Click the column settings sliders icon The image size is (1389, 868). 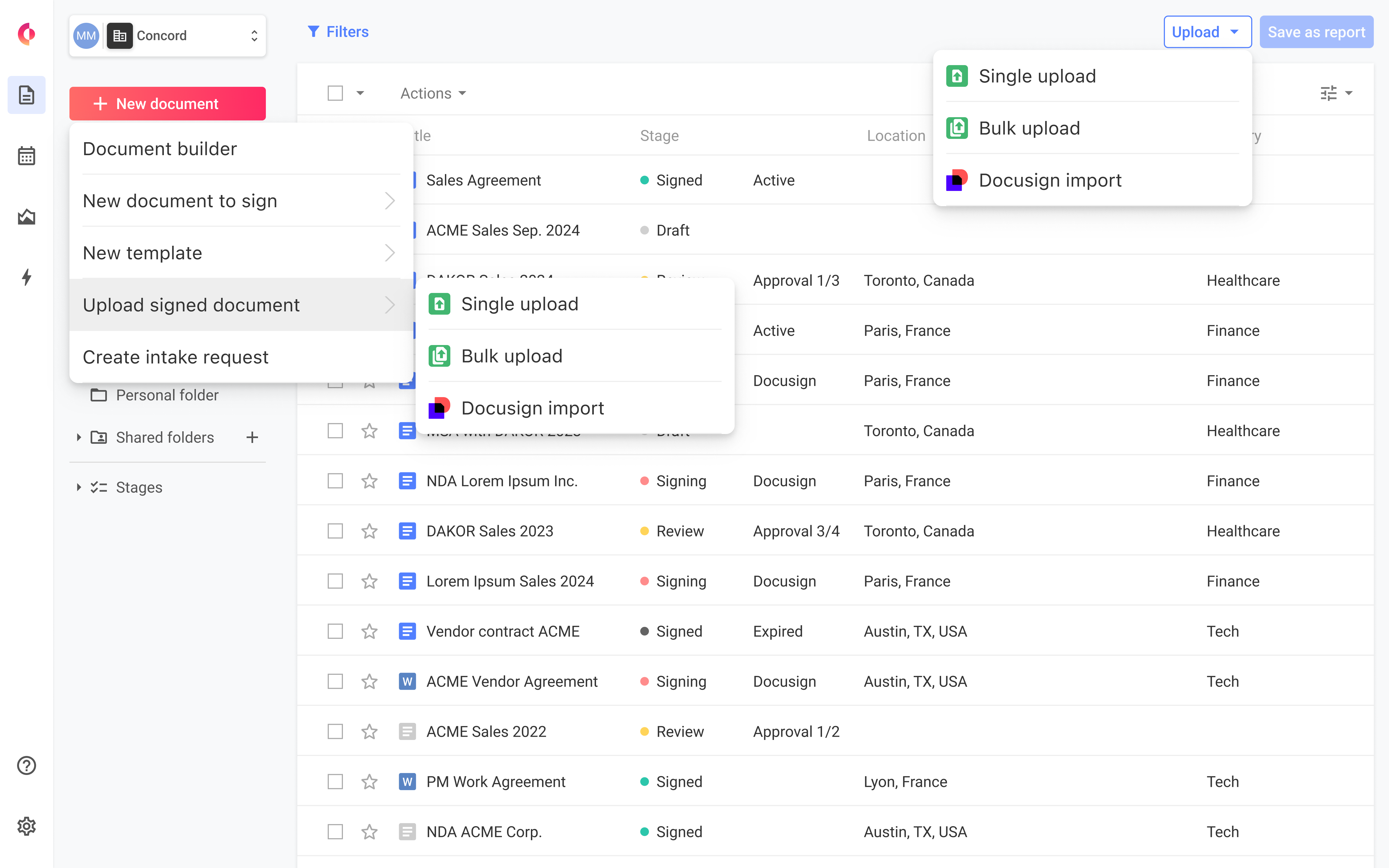pyautogui.click(x=1329, y=93)
